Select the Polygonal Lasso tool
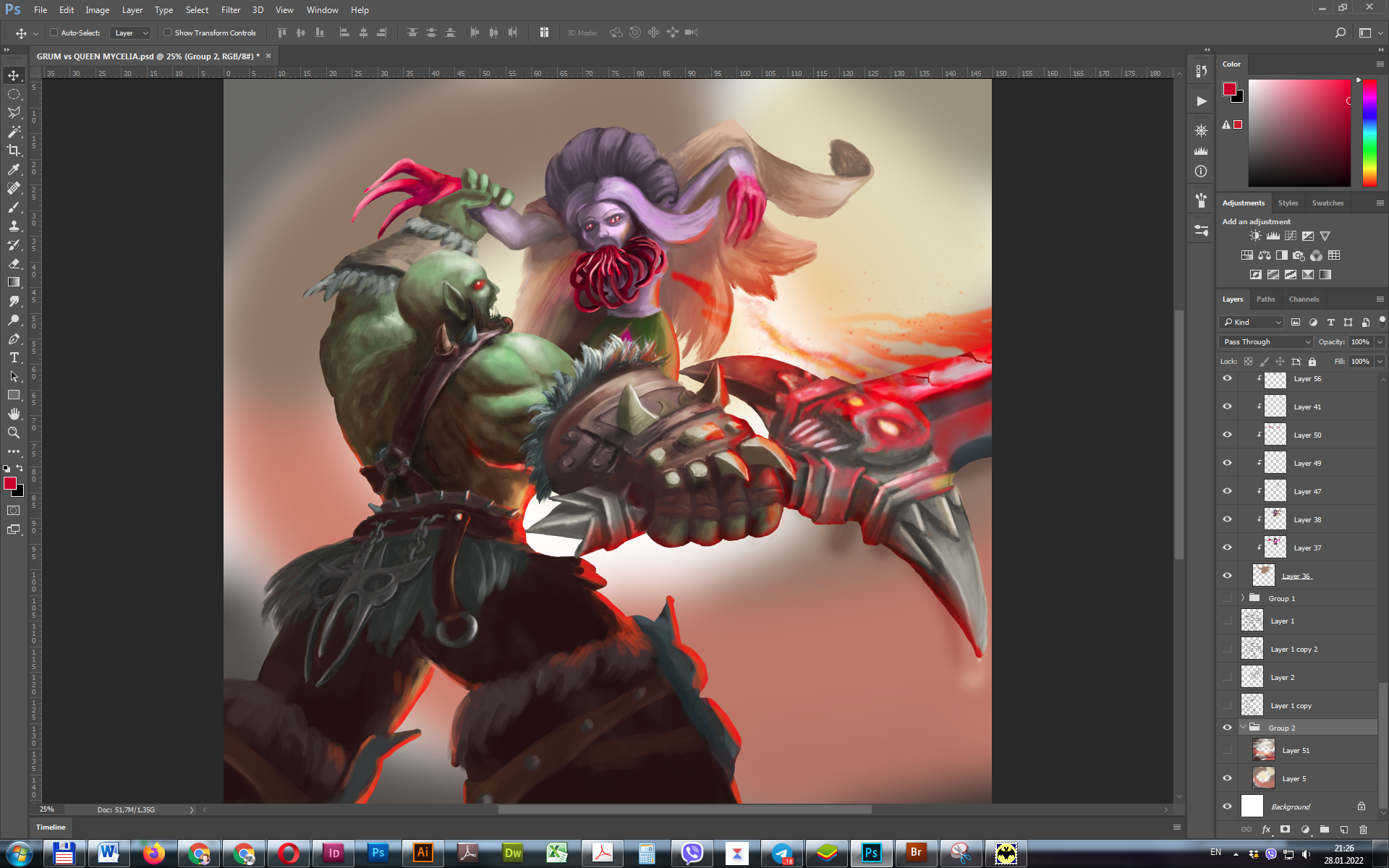 point(14,113)
